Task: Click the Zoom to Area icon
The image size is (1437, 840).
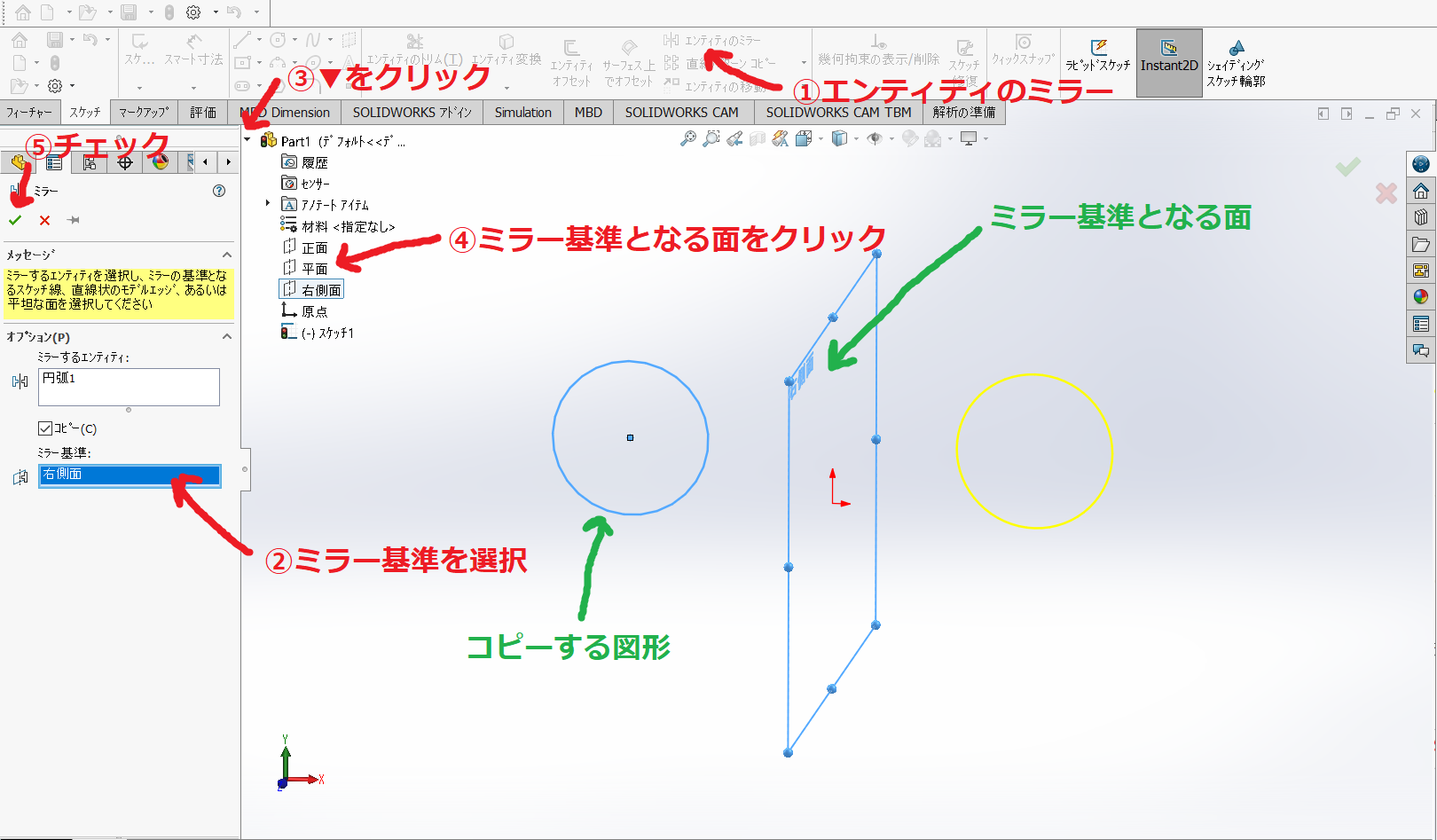Action: click(x=711, y=138)
